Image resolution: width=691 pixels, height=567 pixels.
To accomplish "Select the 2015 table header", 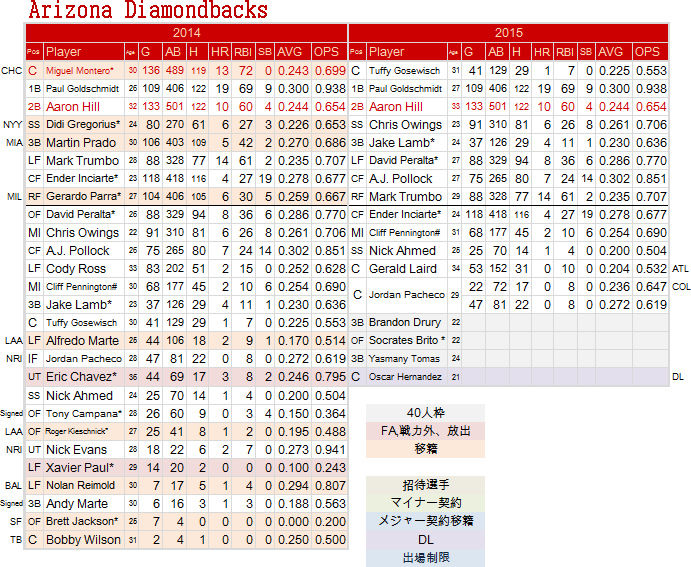I will click(x=509, y=33).
